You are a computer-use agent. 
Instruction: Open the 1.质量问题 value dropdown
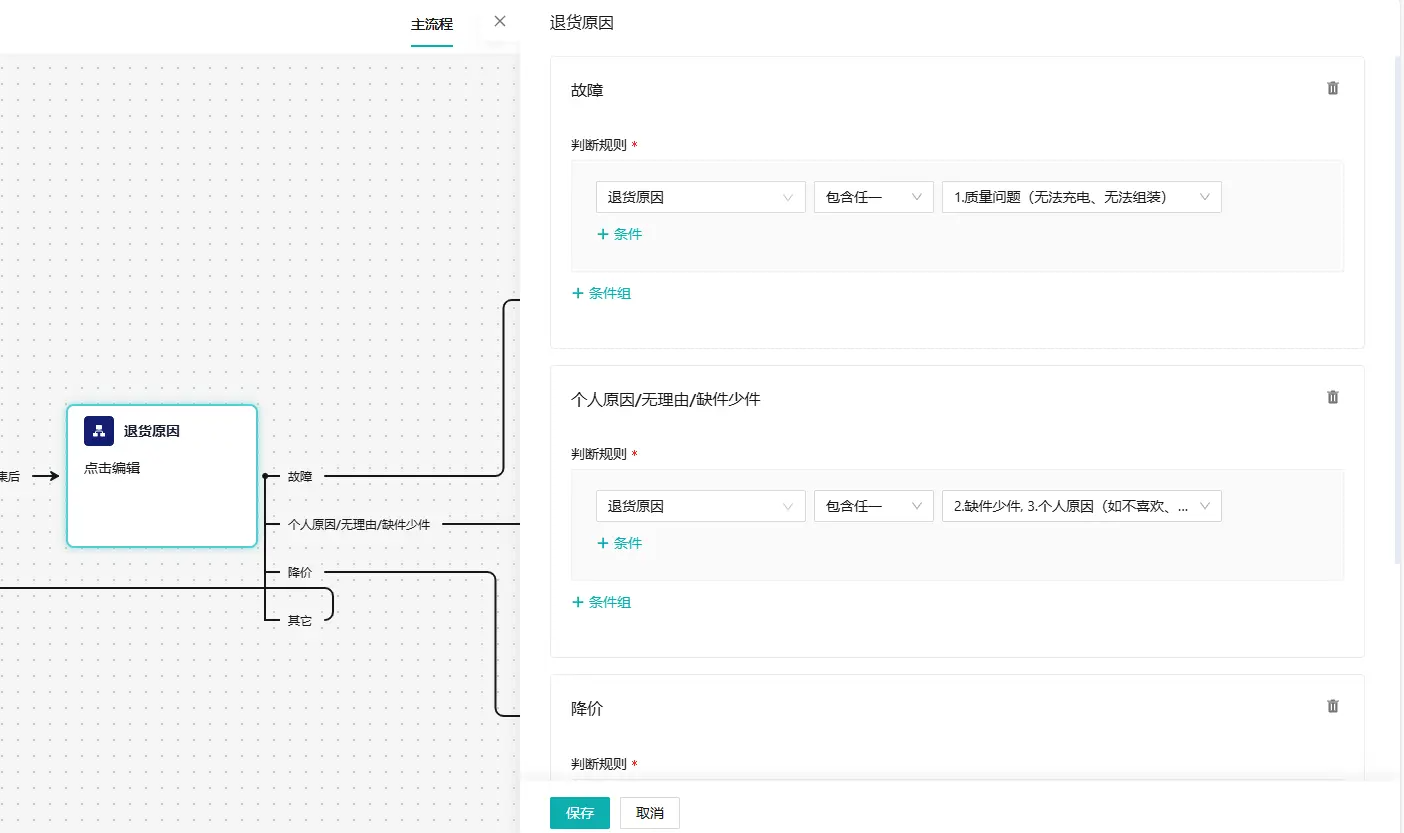coord(1082,197)
